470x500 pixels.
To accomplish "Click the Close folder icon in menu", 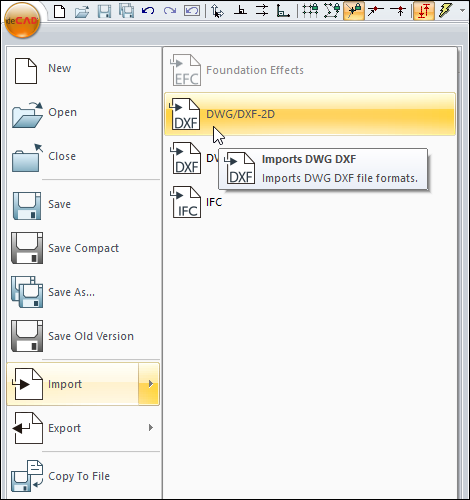I will pyautogui.click(x=27, y=158).
